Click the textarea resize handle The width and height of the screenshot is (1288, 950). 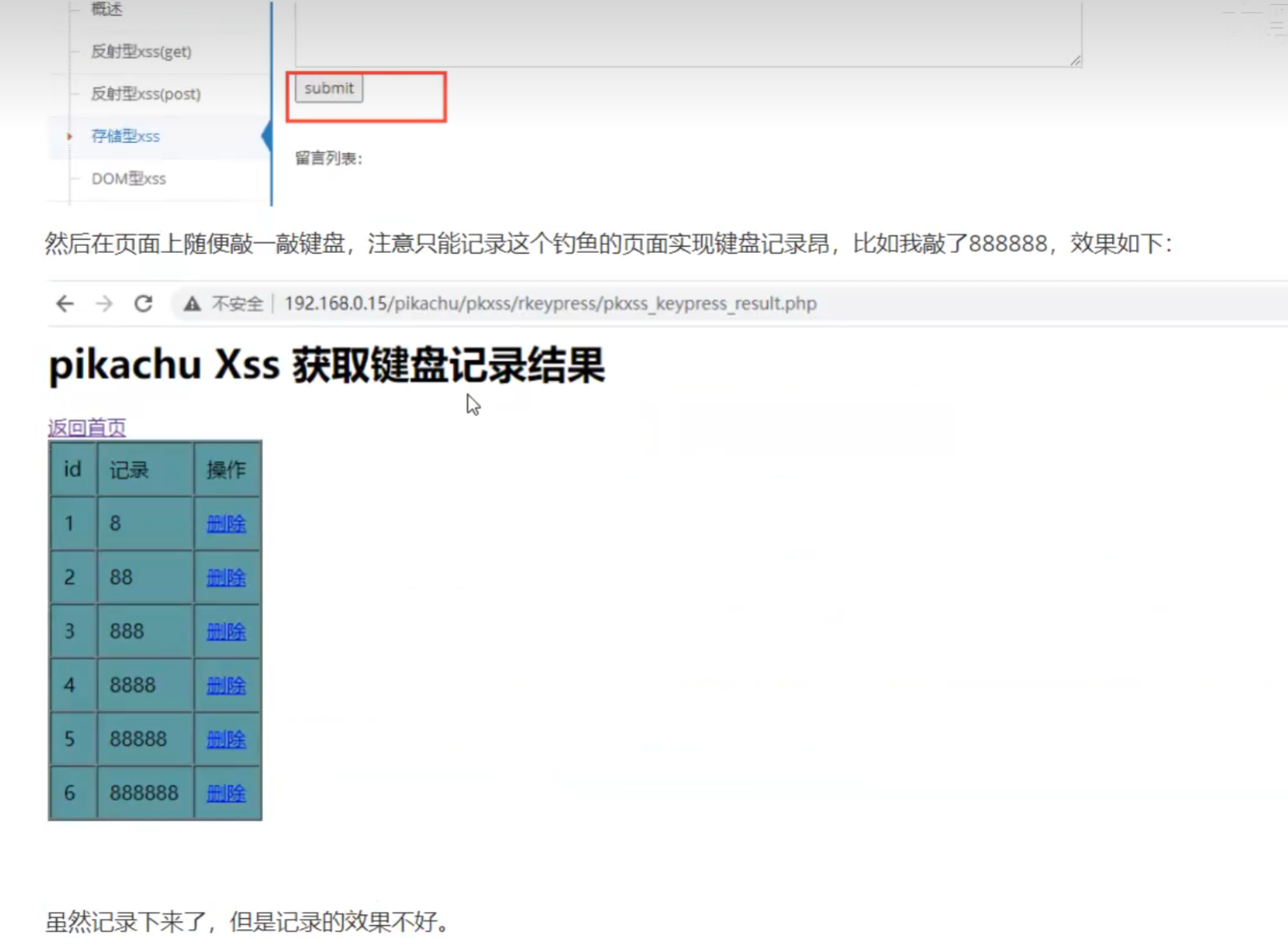pos(1075,61)
